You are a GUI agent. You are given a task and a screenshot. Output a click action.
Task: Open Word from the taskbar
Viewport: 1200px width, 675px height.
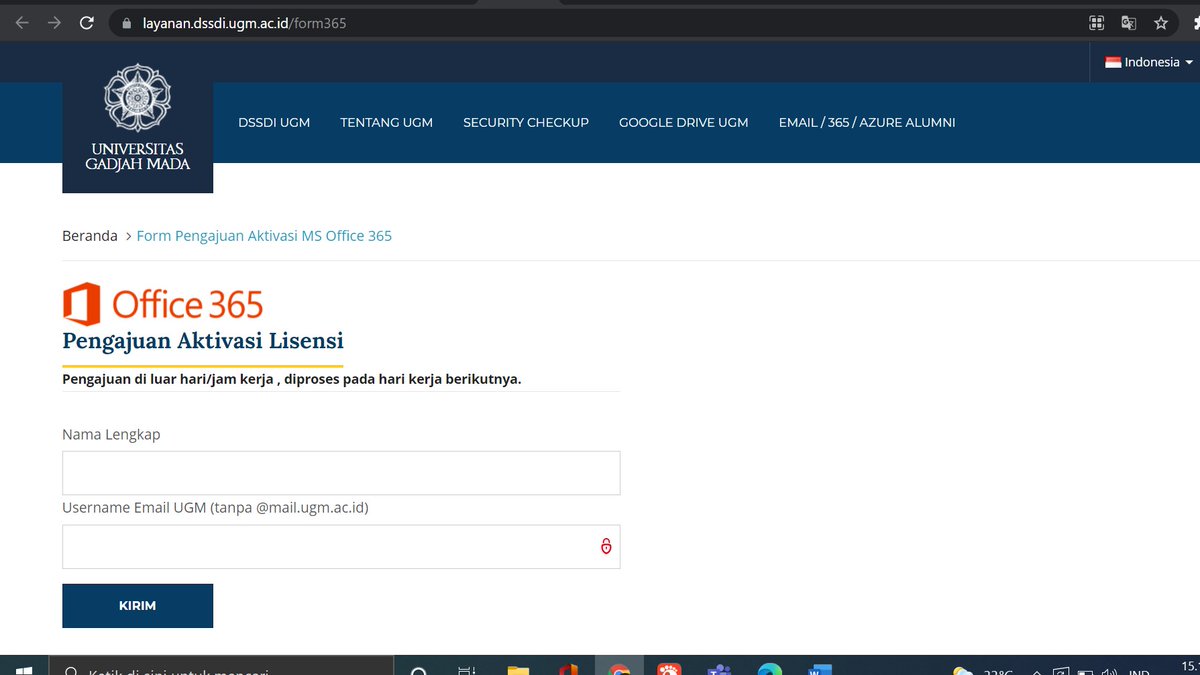coord(819,671)
